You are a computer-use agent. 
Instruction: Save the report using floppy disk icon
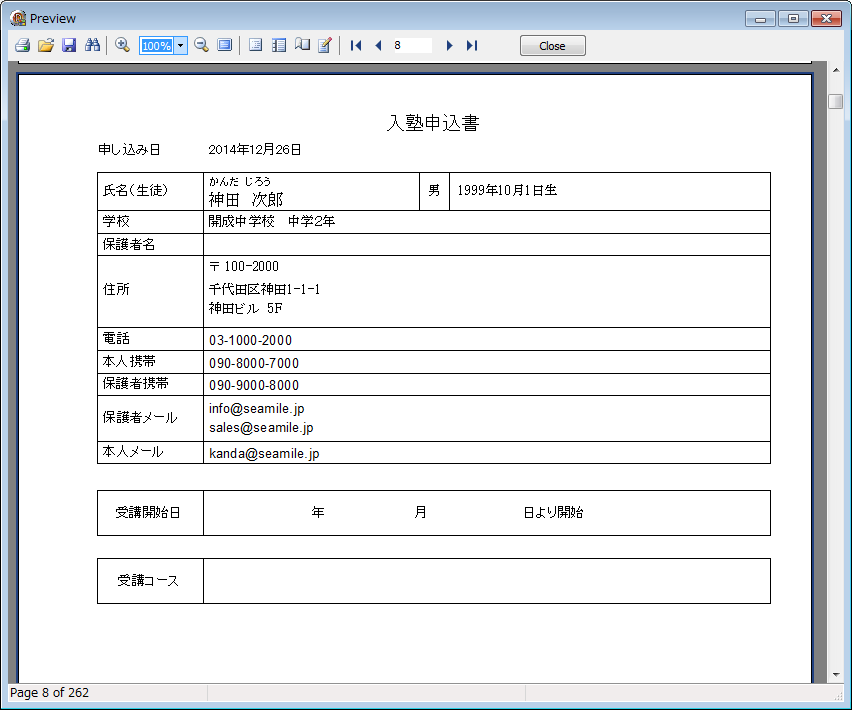(x=69, y=46)
